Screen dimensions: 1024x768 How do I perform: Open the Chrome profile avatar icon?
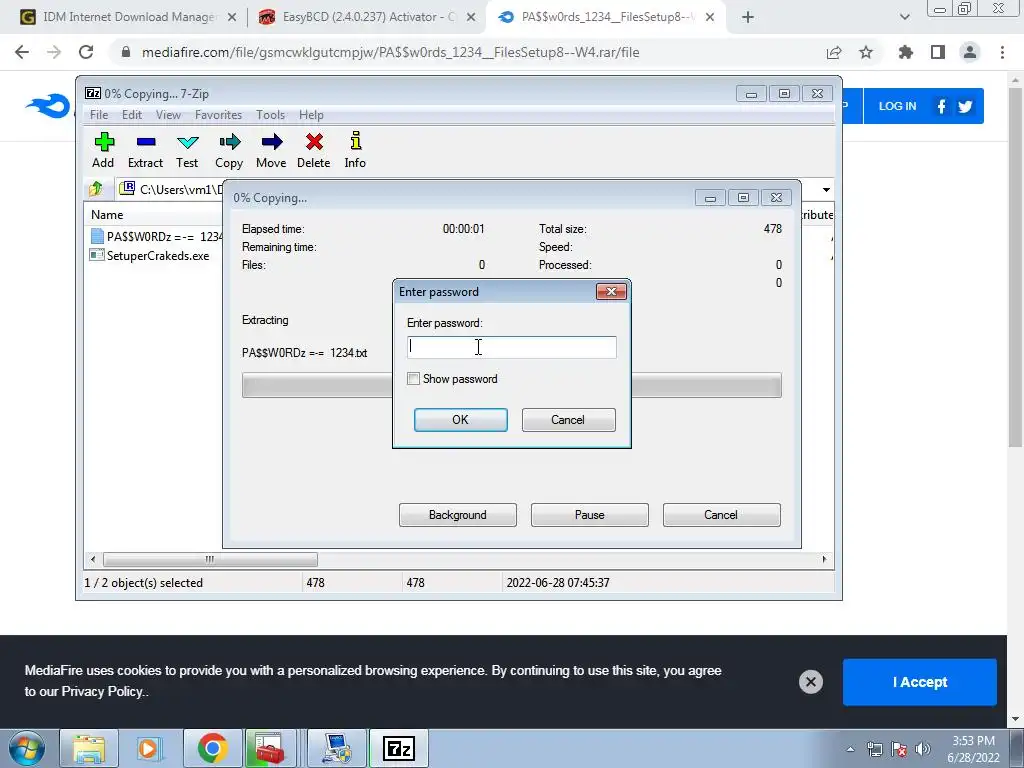point(970,52)
